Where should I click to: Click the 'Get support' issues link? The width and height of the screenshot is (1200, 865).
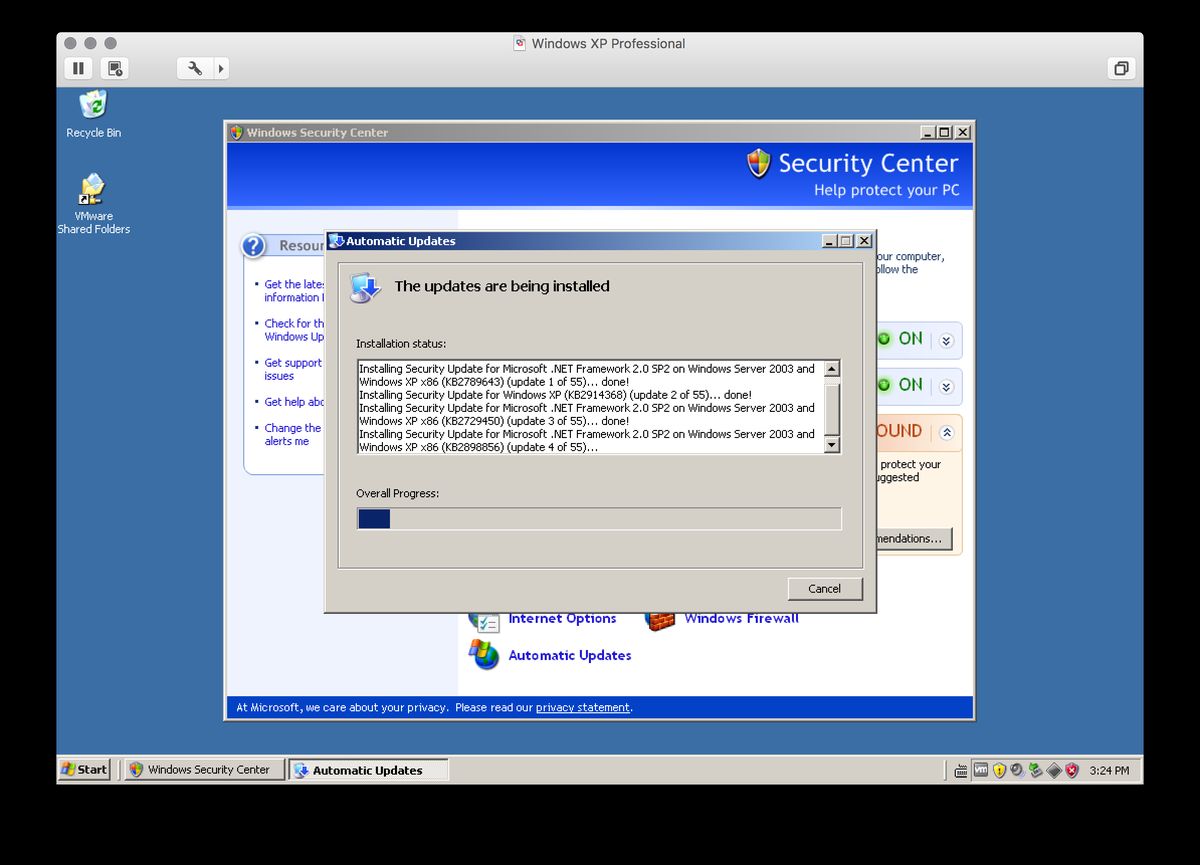[x=293, y=370]
